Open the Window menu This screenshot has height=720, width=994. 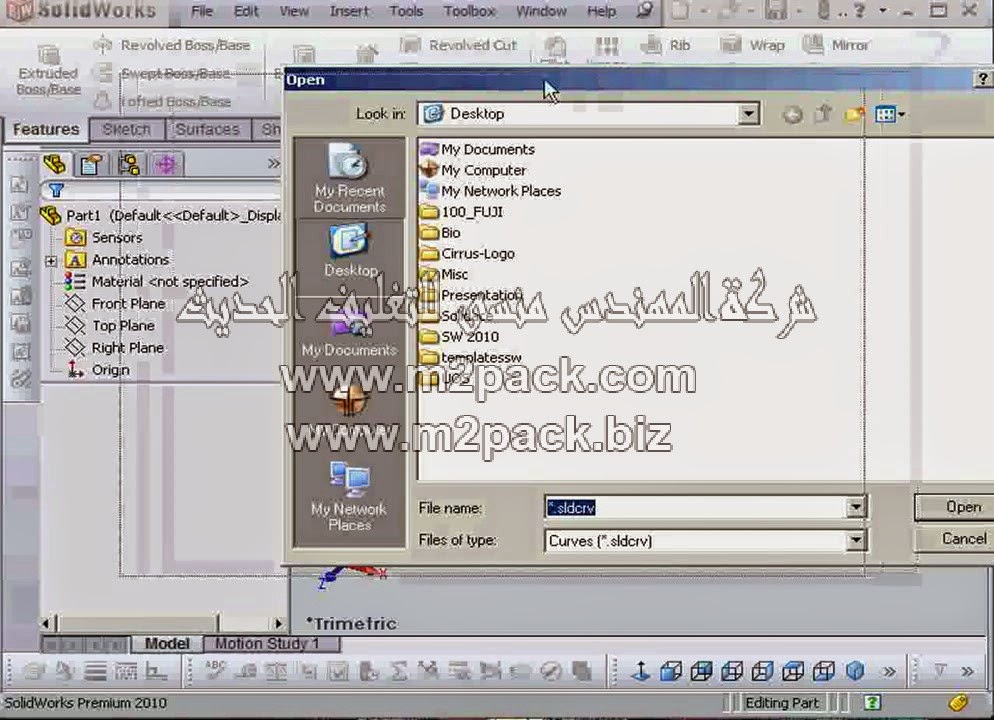tap(541, 11)
